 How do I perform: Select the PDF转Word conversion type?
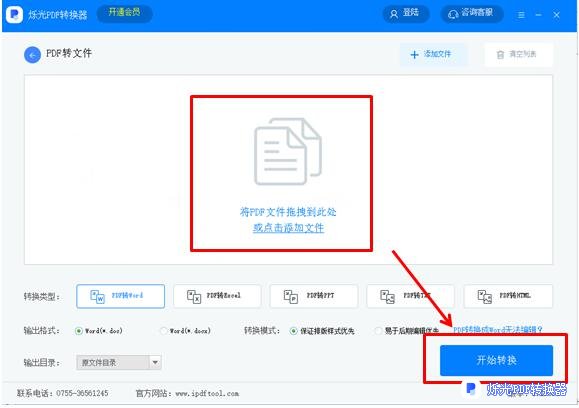click(120, 296)
